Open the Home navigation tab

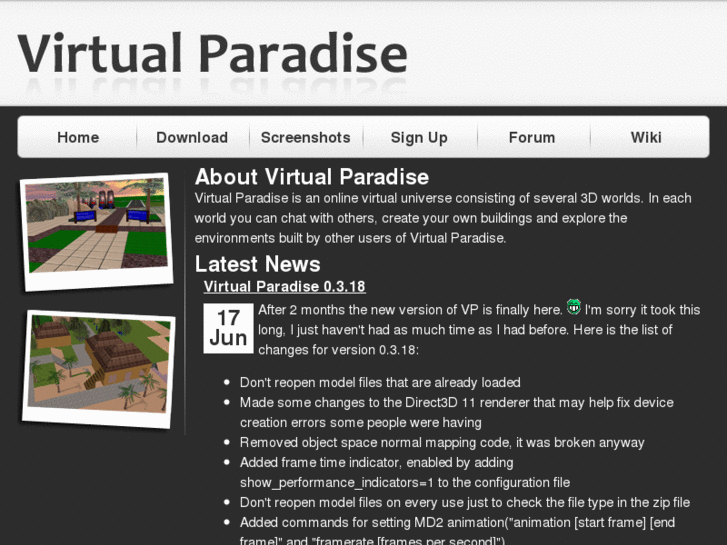pos(77,137)
